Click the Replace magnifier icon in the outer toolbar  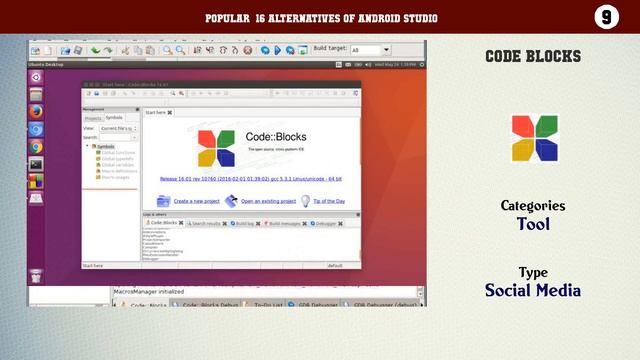tap(180, 51)
